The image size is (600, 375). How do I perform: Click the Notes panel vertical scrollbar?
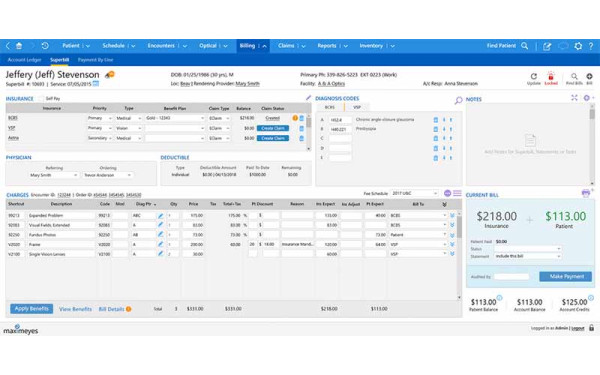(x=592, y=145)
